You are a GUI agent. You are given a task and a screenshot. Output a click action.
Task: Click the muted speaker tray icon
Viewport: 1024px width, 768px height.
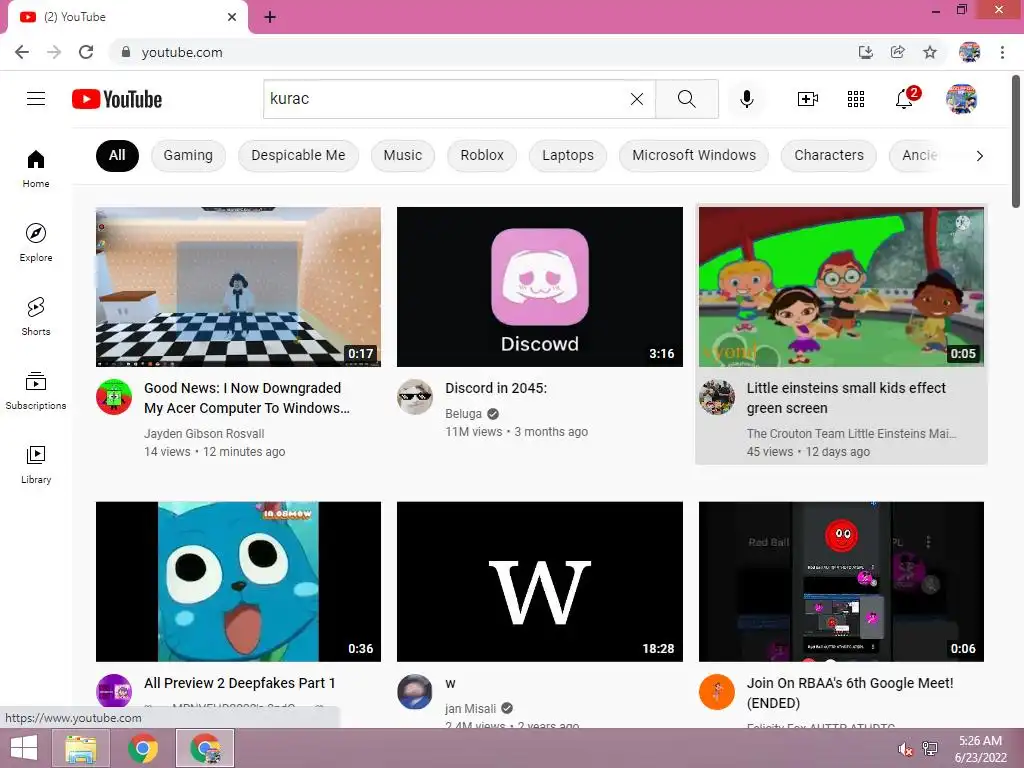pyautogui.click(x=905, y=749)
